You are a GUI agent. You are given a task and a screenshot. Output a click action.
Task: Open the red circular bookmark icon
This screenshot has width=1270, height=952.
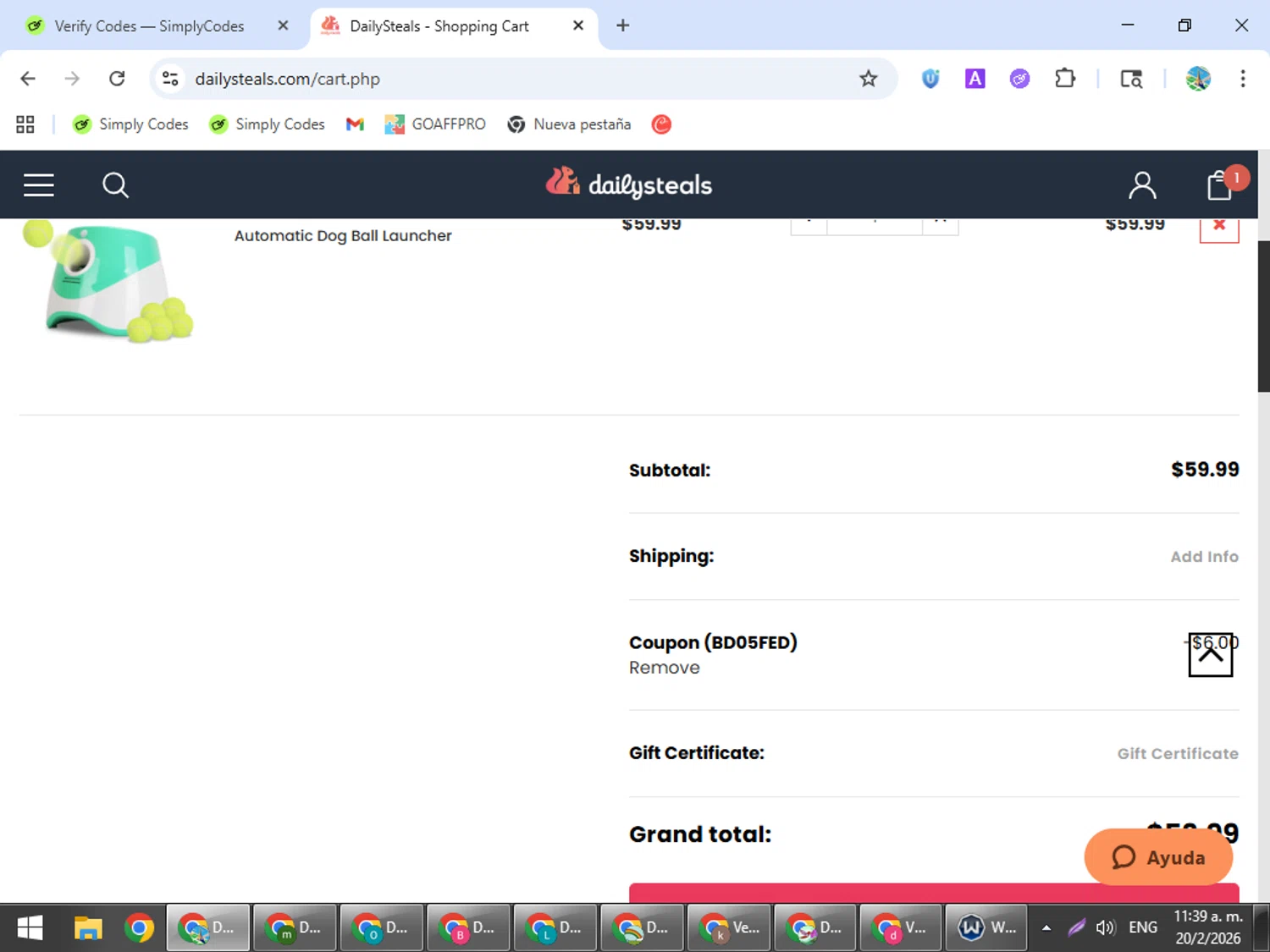click(661, 124)
